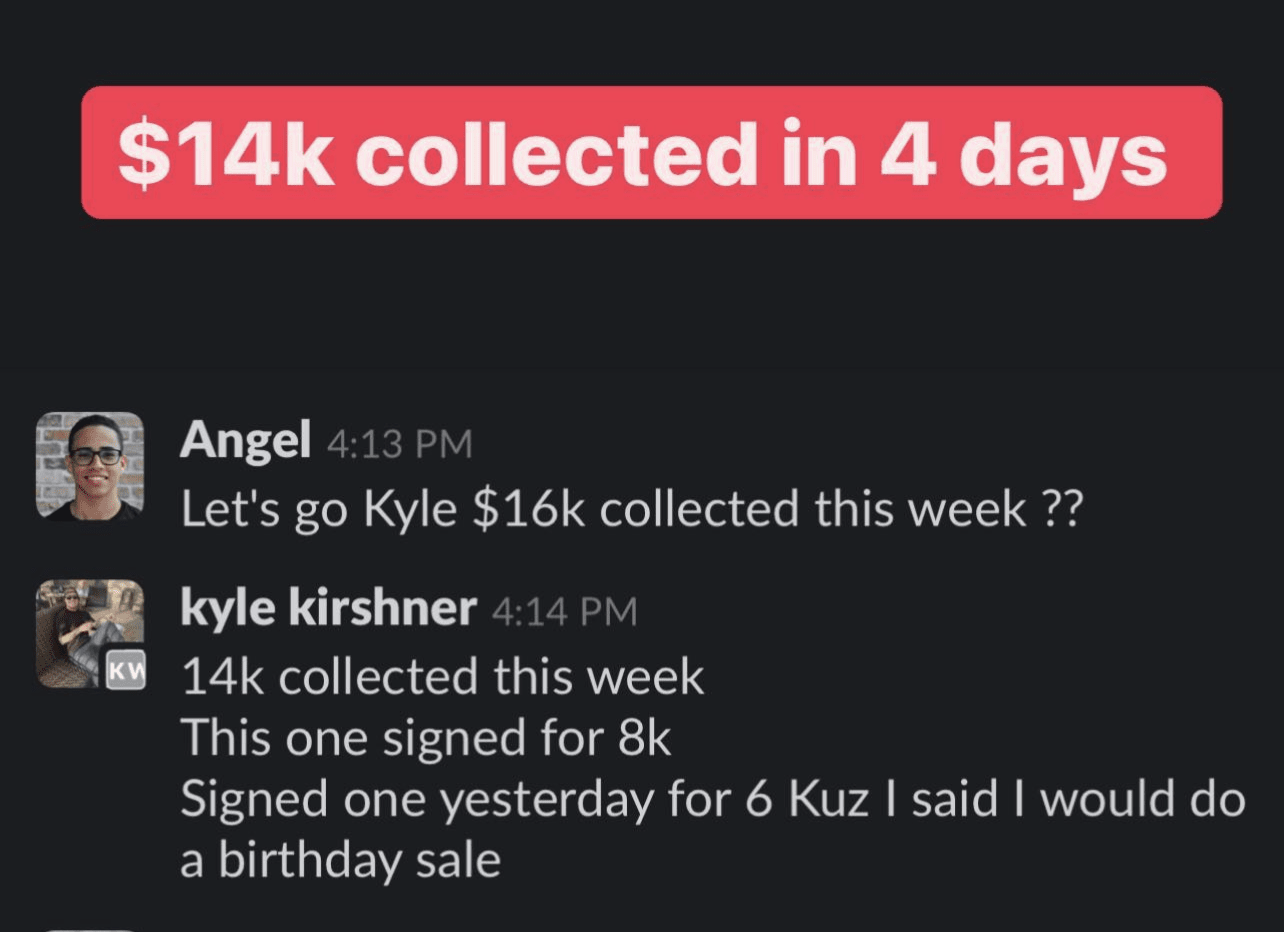
Task: Click Angel's profile photo avatar
Action: [x=90, y=466]
